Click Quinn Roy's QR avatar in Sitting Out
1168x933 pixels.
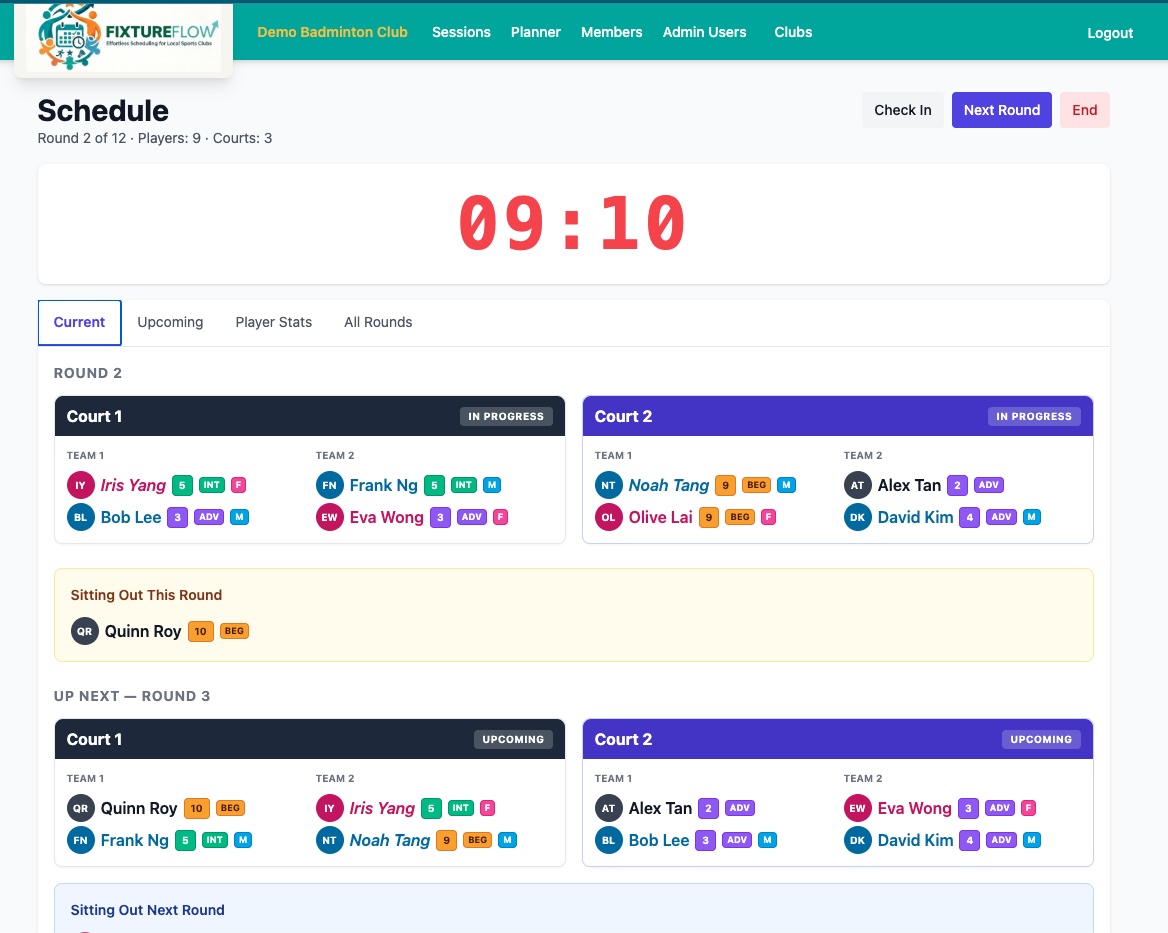(x=84, y=631)
